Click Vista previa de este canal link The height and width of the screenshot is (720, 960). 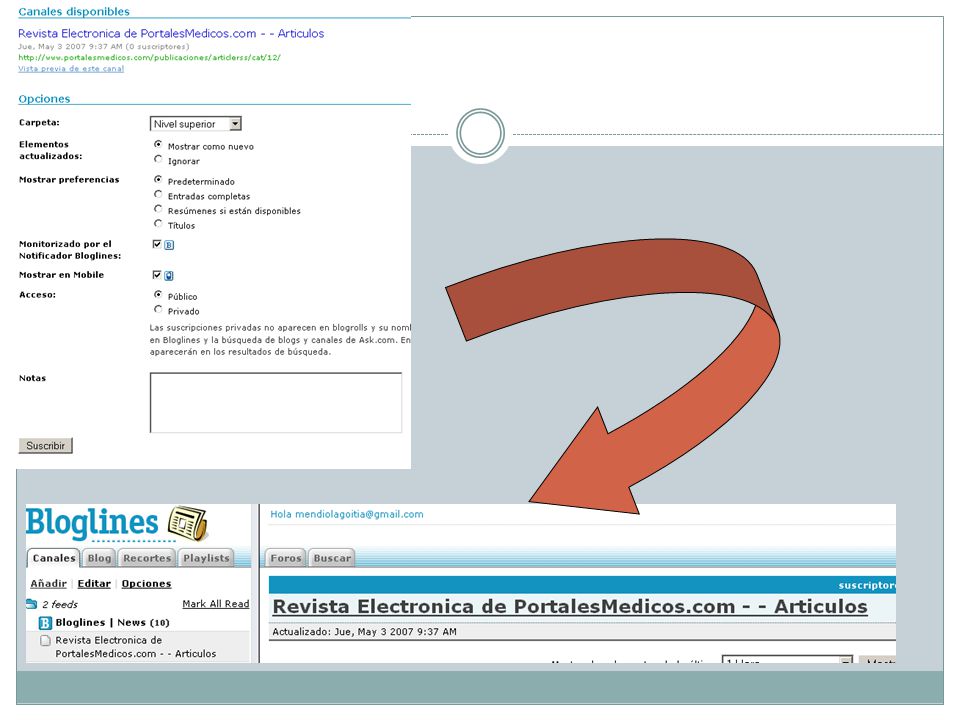[71, 69]
